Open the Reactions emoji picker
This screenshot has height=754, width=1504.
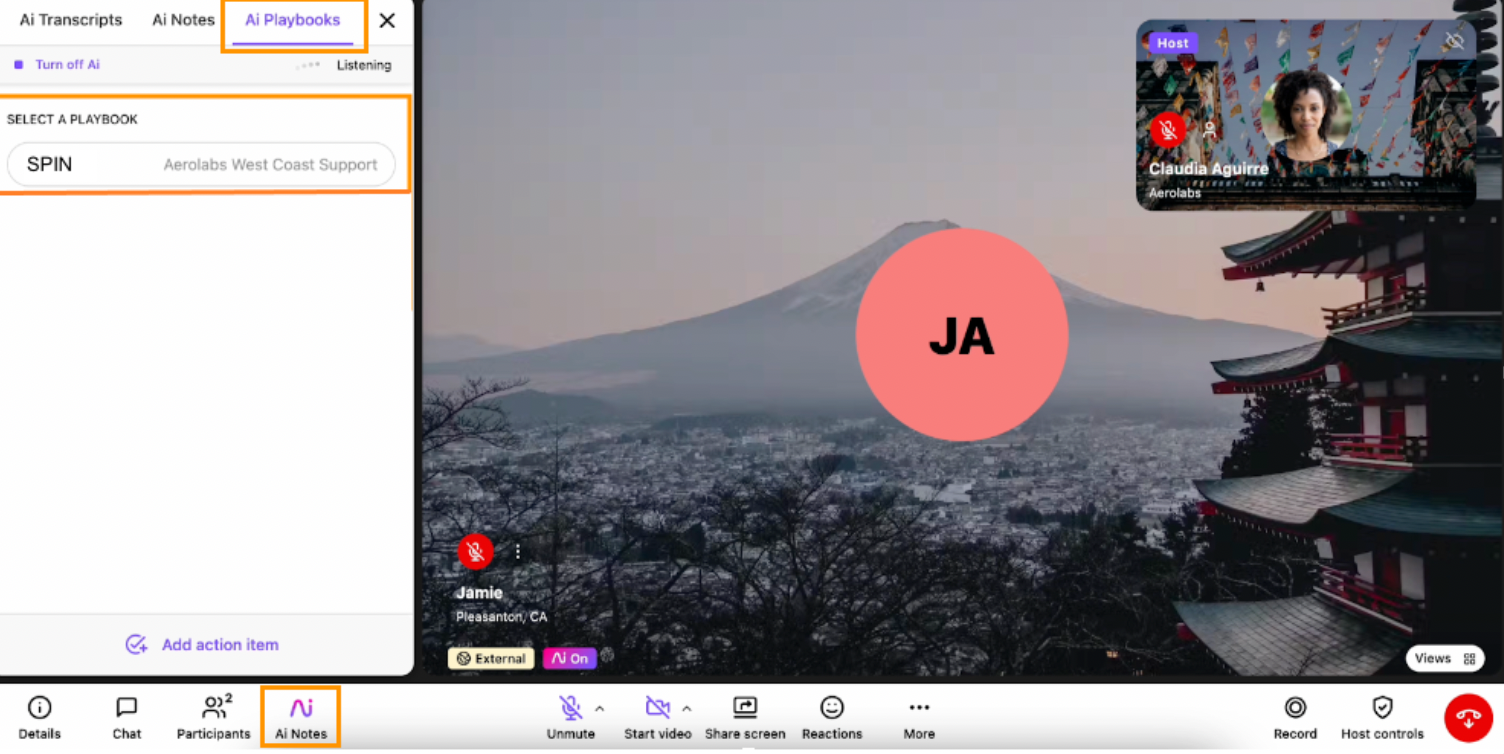coord(831,709)
